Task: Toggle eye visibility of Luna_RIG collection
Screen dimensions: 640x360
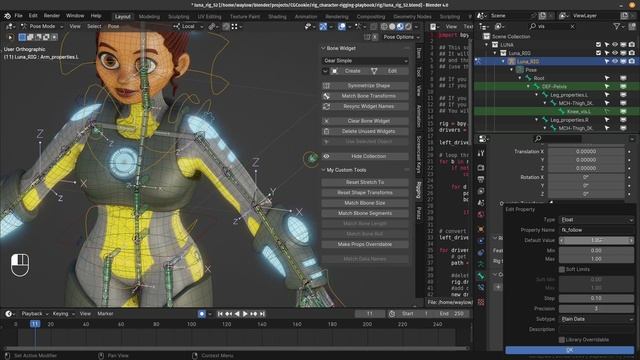Action: [615, 53]
